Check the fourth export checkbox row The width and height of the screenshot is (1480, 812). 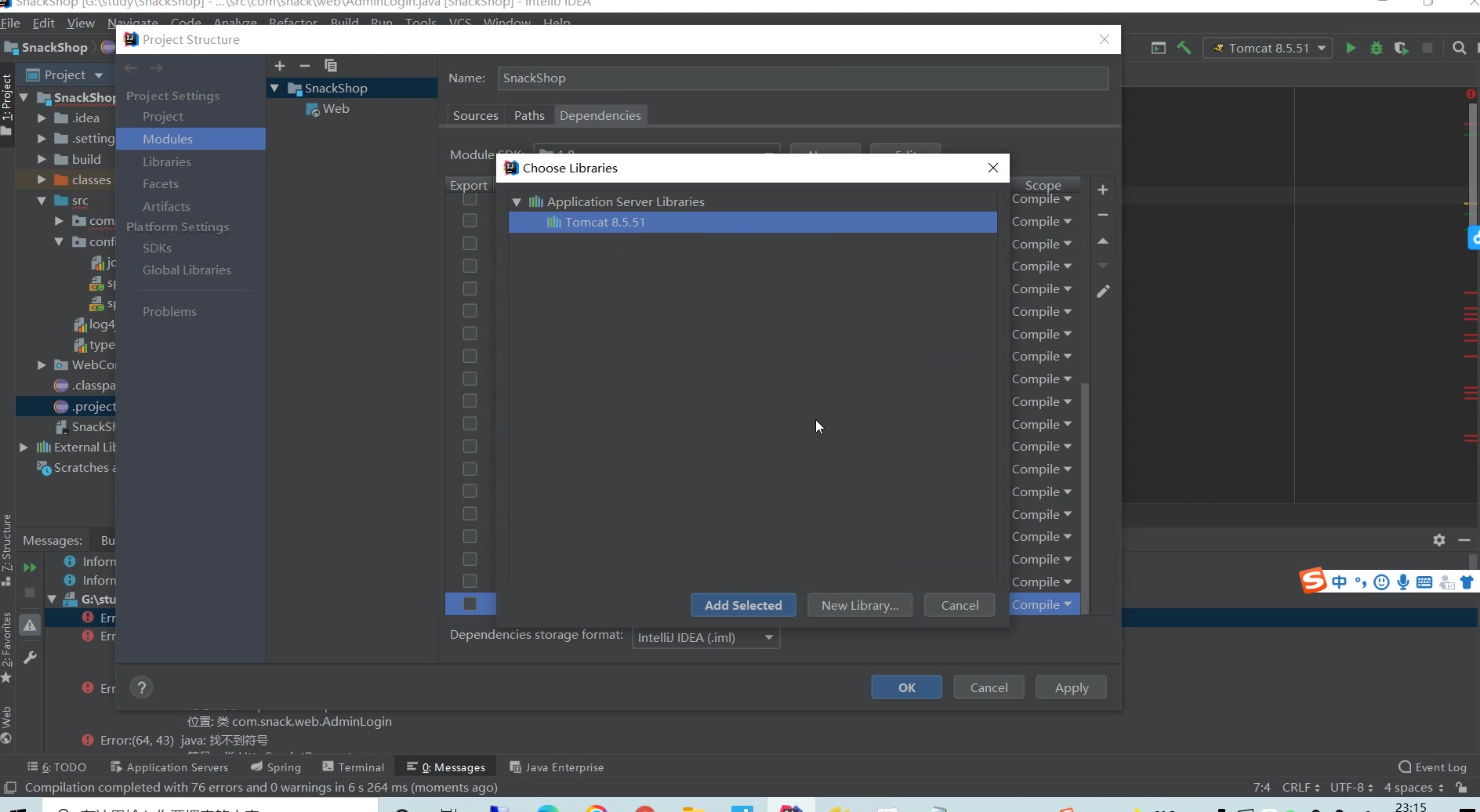pos(470,266)
